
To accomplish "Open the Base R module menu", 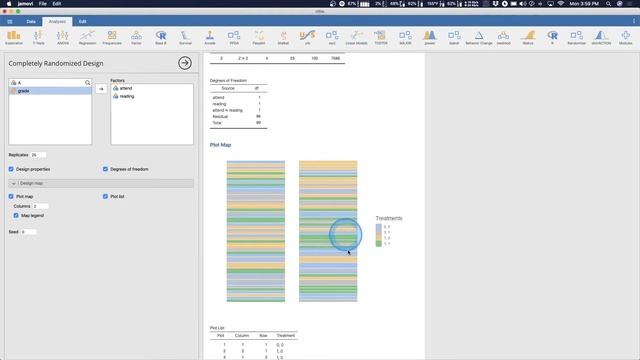I will [161, 38].
